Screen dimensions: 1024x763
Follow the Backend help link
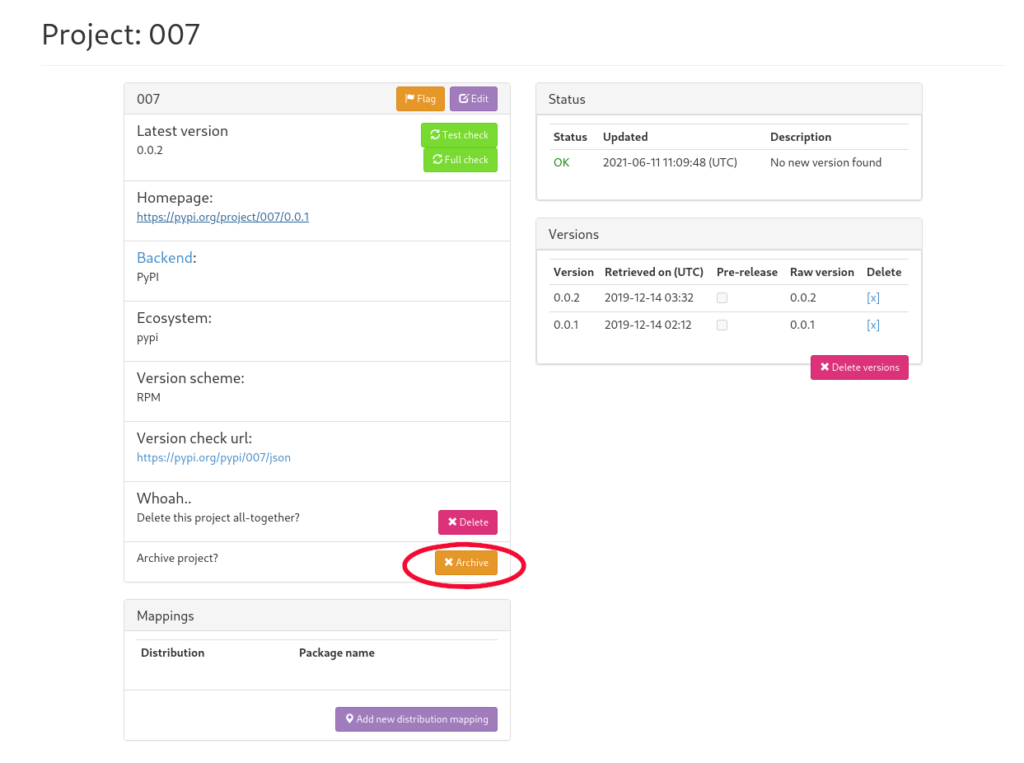point(165,257)
